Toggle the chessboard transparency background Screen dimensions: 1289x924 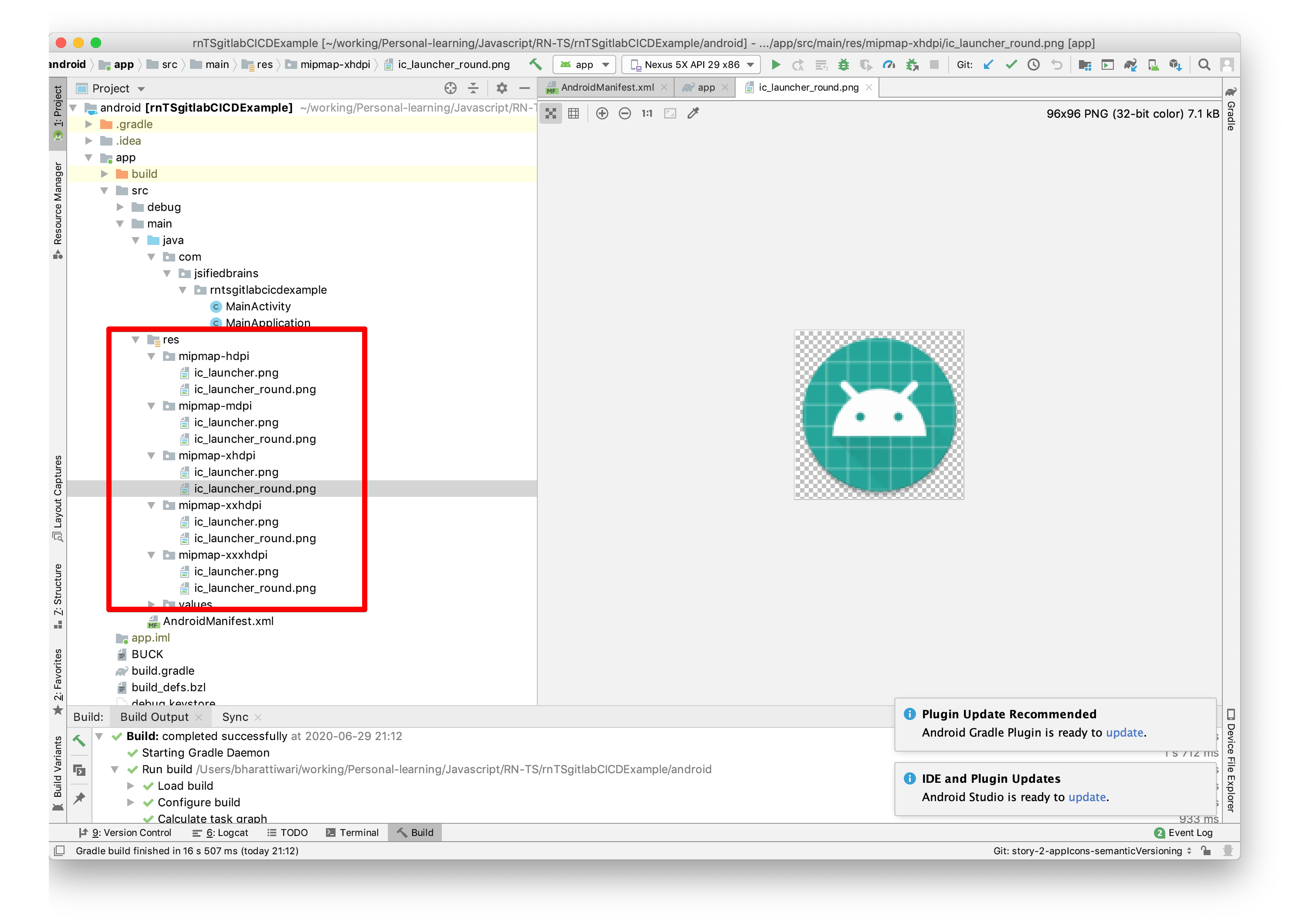(551, 113)
